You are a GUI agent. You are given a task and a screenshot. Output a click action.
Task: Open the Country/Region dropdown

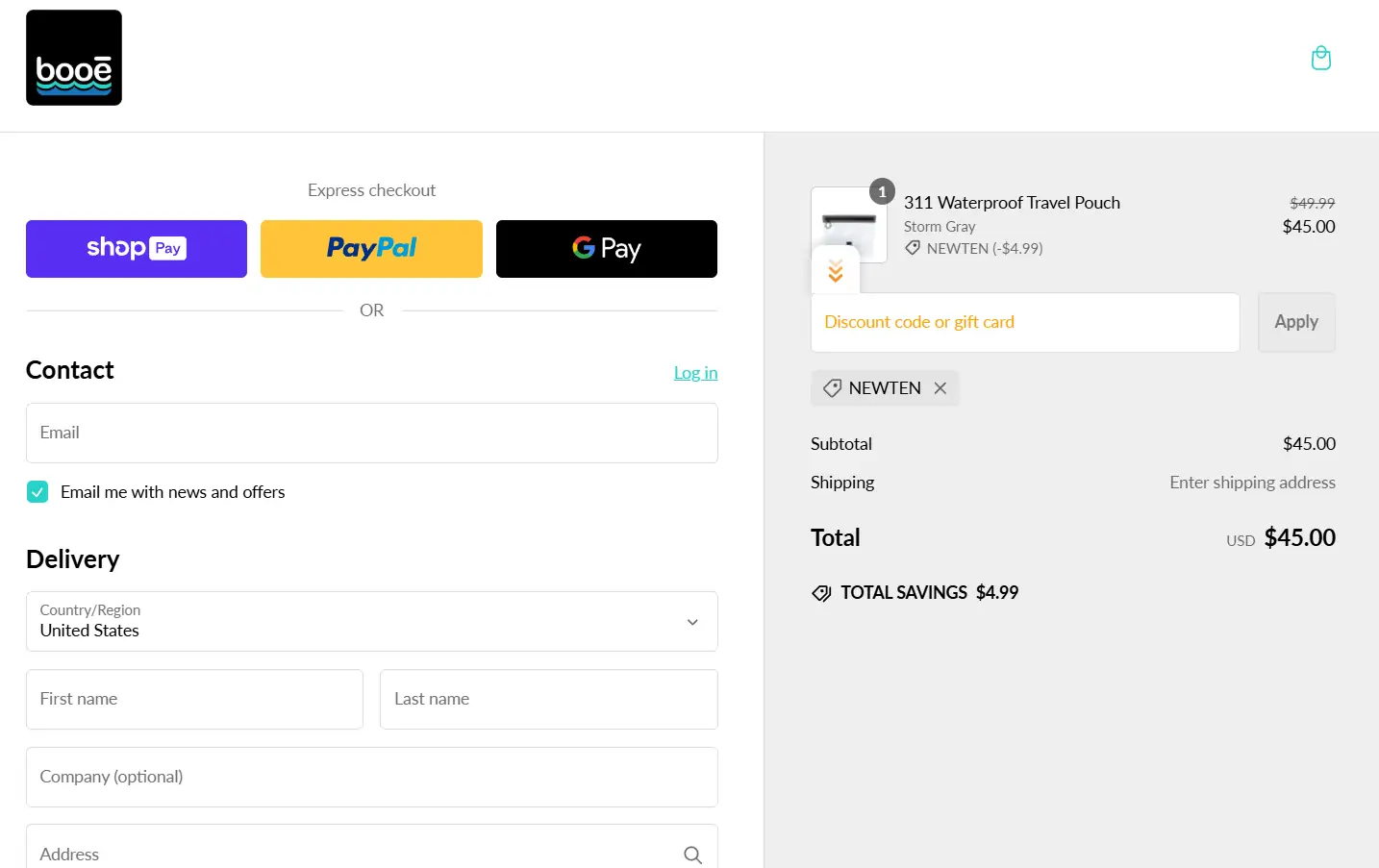(371, 622)
